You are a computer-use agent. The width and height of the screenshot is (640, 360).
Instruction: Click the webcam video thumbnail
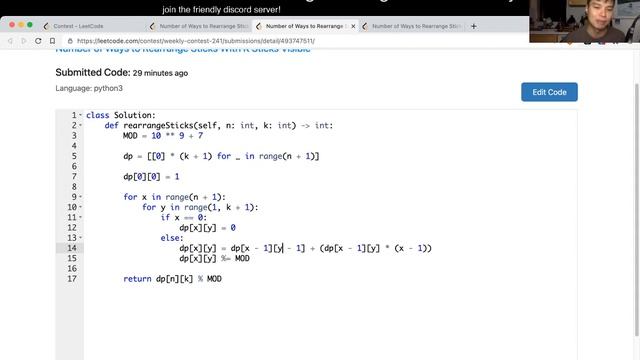click(584, 21)
